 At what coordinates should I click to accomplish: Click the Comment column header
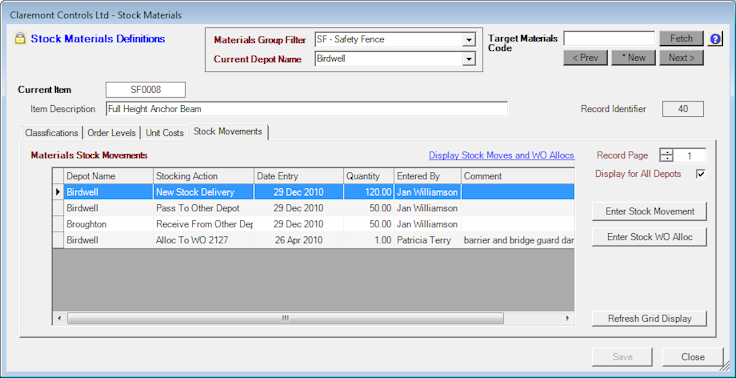click(517, 176)
